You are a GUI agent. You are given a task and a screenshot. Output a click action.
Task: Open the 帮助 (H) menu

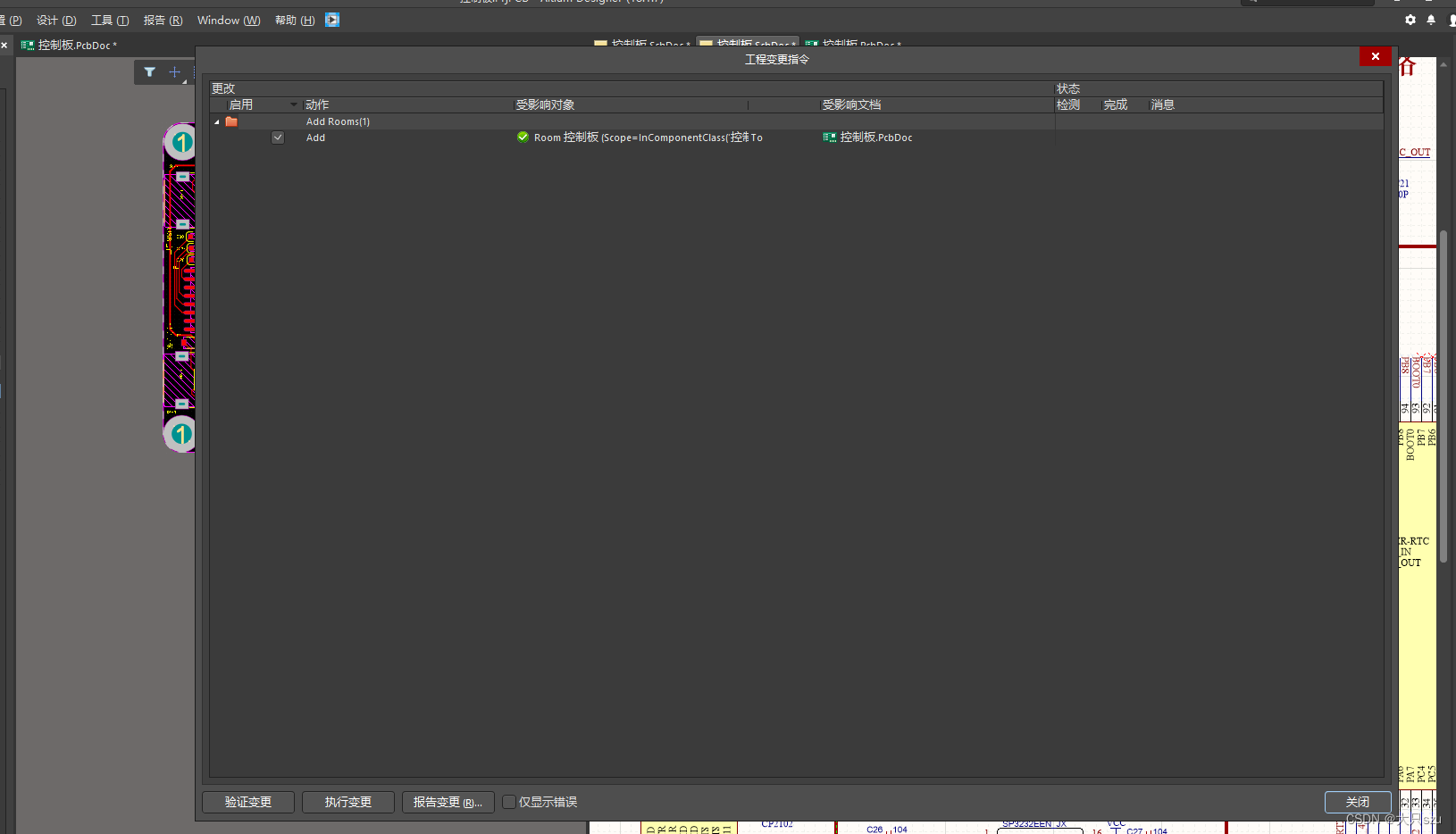[x=295, y=20]
